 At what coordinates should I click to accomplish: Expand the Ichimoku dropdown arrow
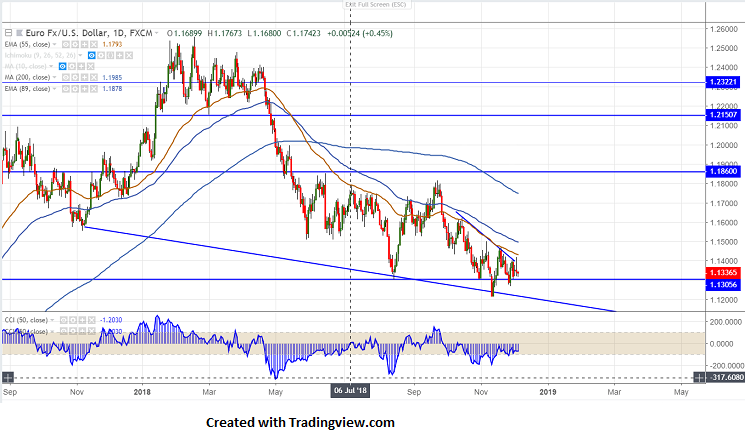pos(80,55)
